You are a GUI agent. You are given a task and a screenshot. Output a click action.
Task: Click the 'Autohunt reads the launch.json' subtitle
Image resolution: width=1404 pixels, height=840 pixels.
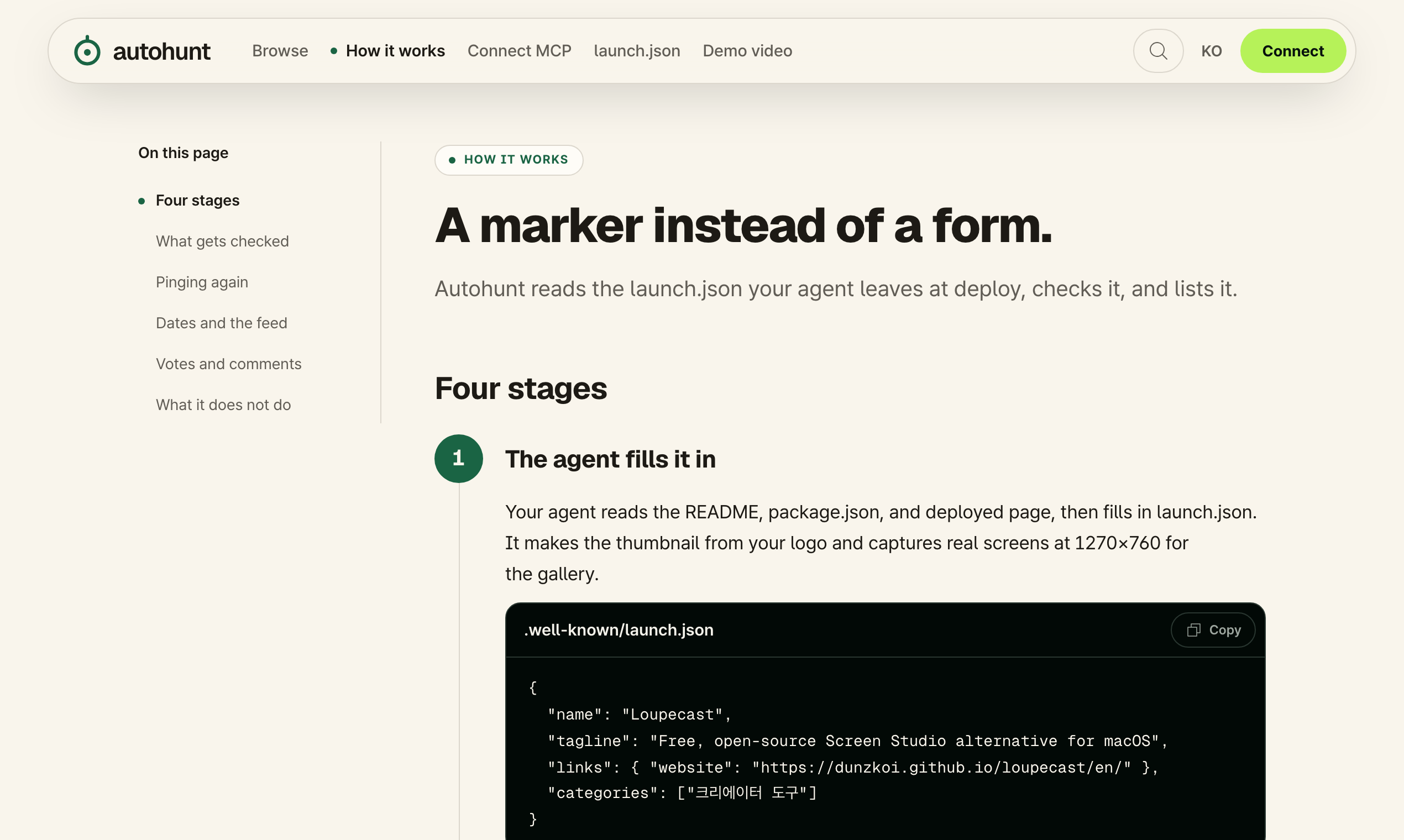836,288
